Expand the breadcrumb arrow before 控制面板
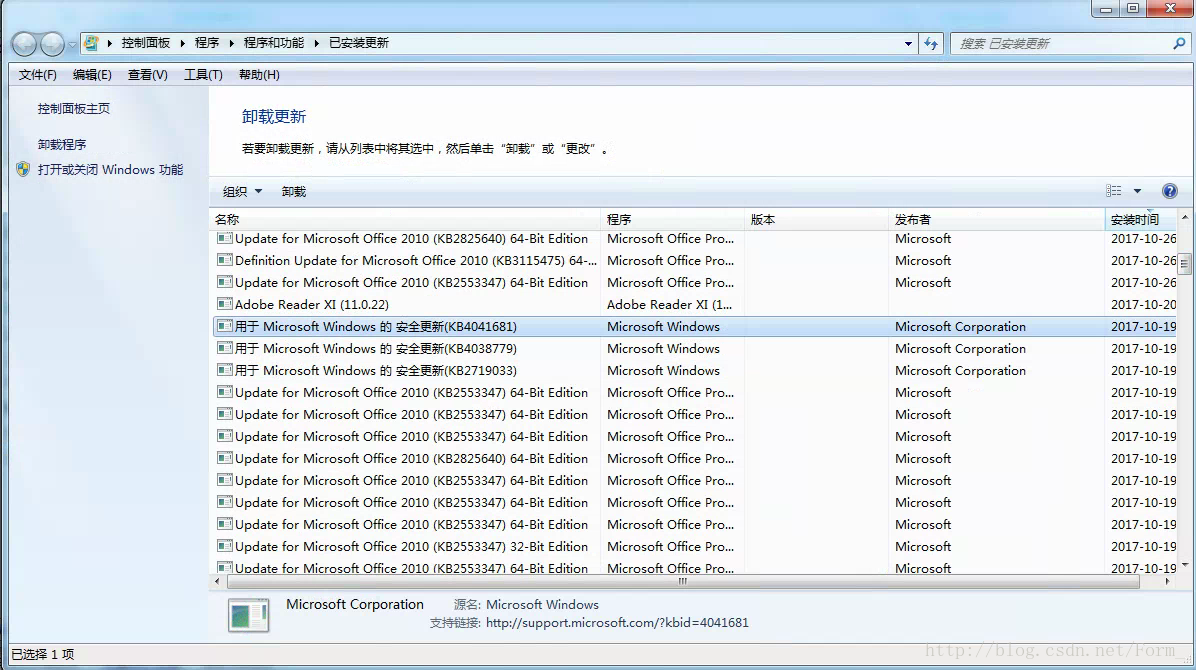This screenshot has width=1196, height=670. [110, 43]
